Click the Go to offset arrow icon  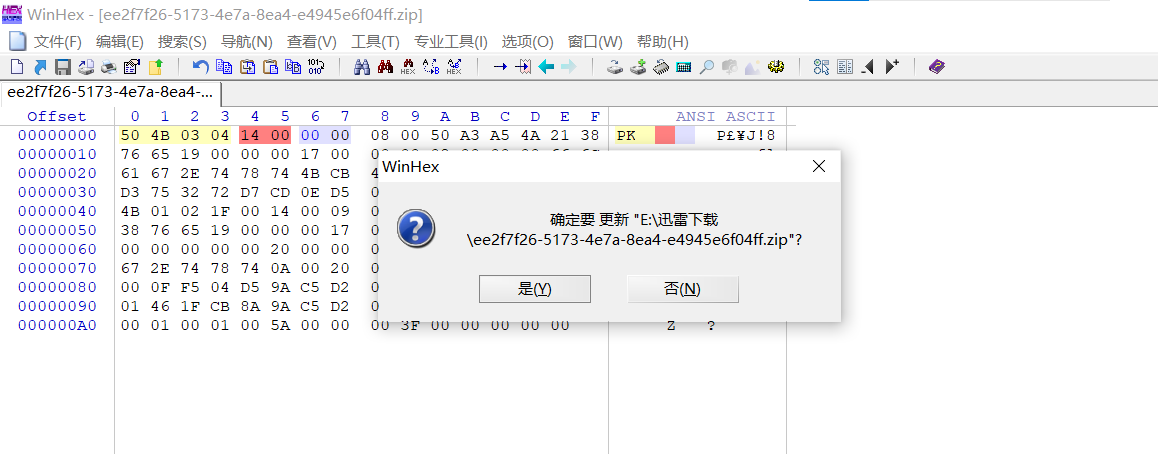point(500,66)
